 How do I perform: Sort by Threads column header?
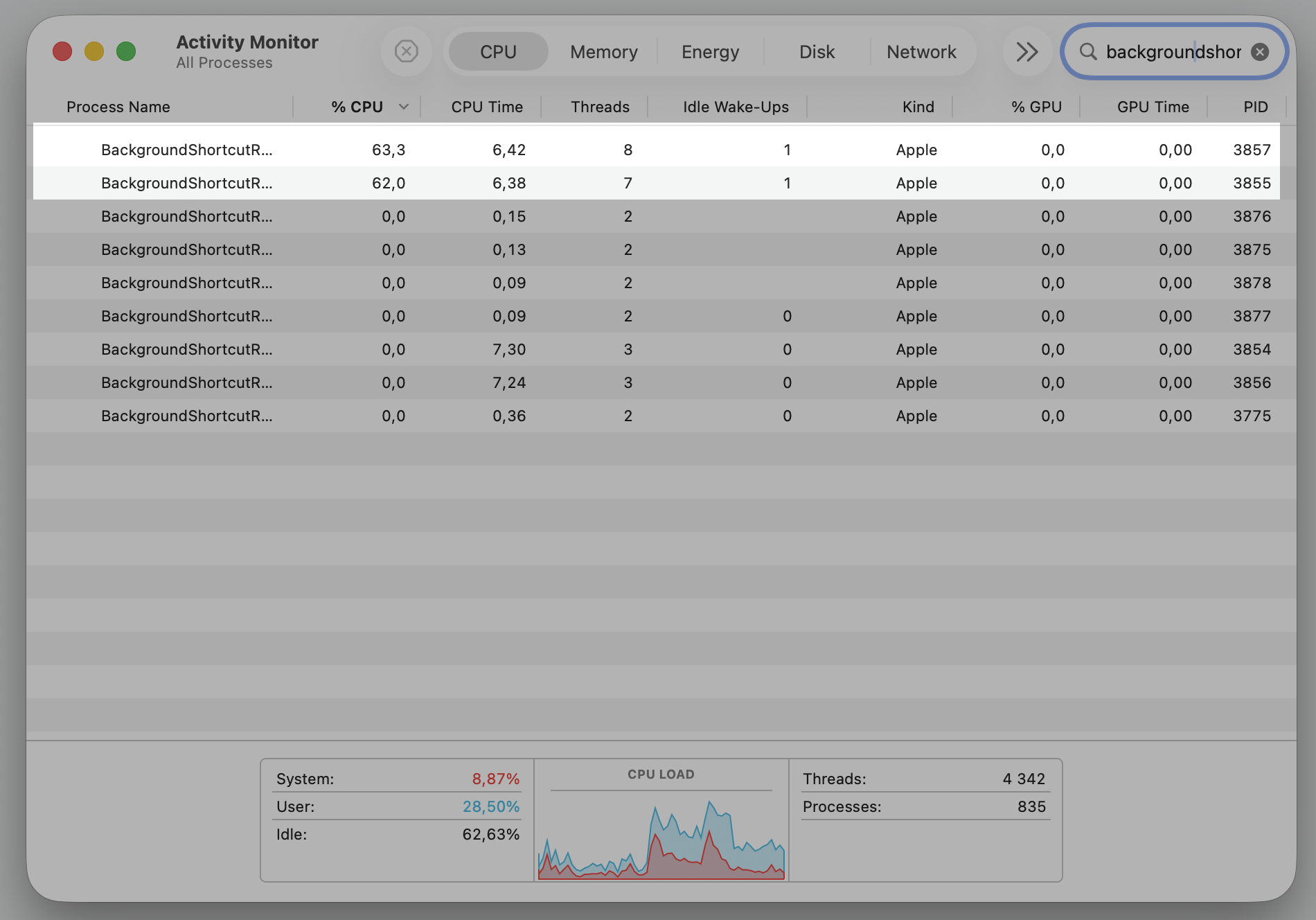point(600,107)
